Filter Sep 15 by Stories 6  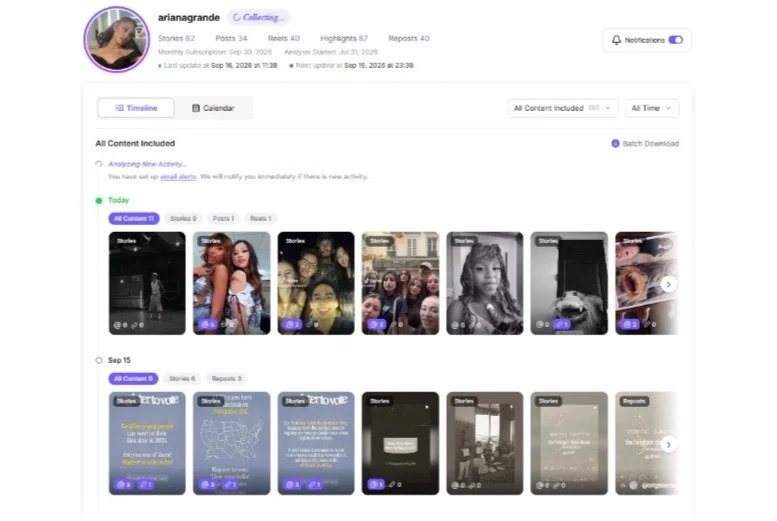point(182,379)
